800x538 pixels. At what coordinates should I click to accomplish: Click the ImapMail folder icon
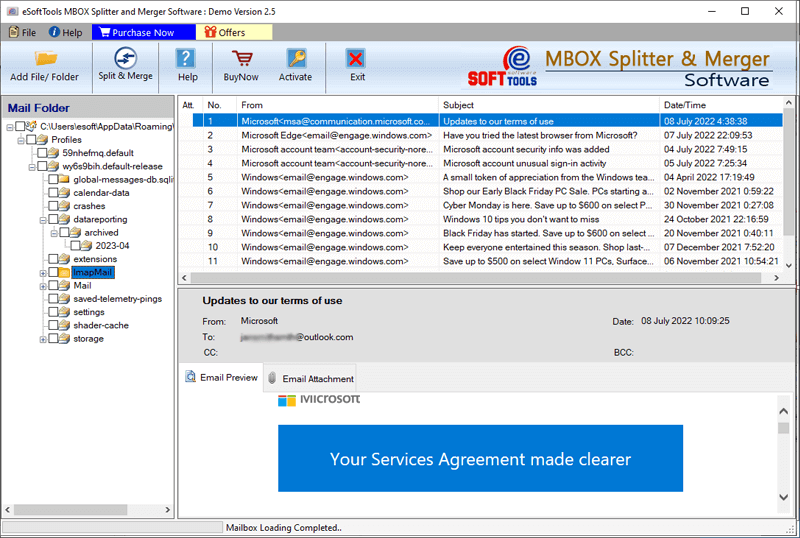(x=64, y=273)
